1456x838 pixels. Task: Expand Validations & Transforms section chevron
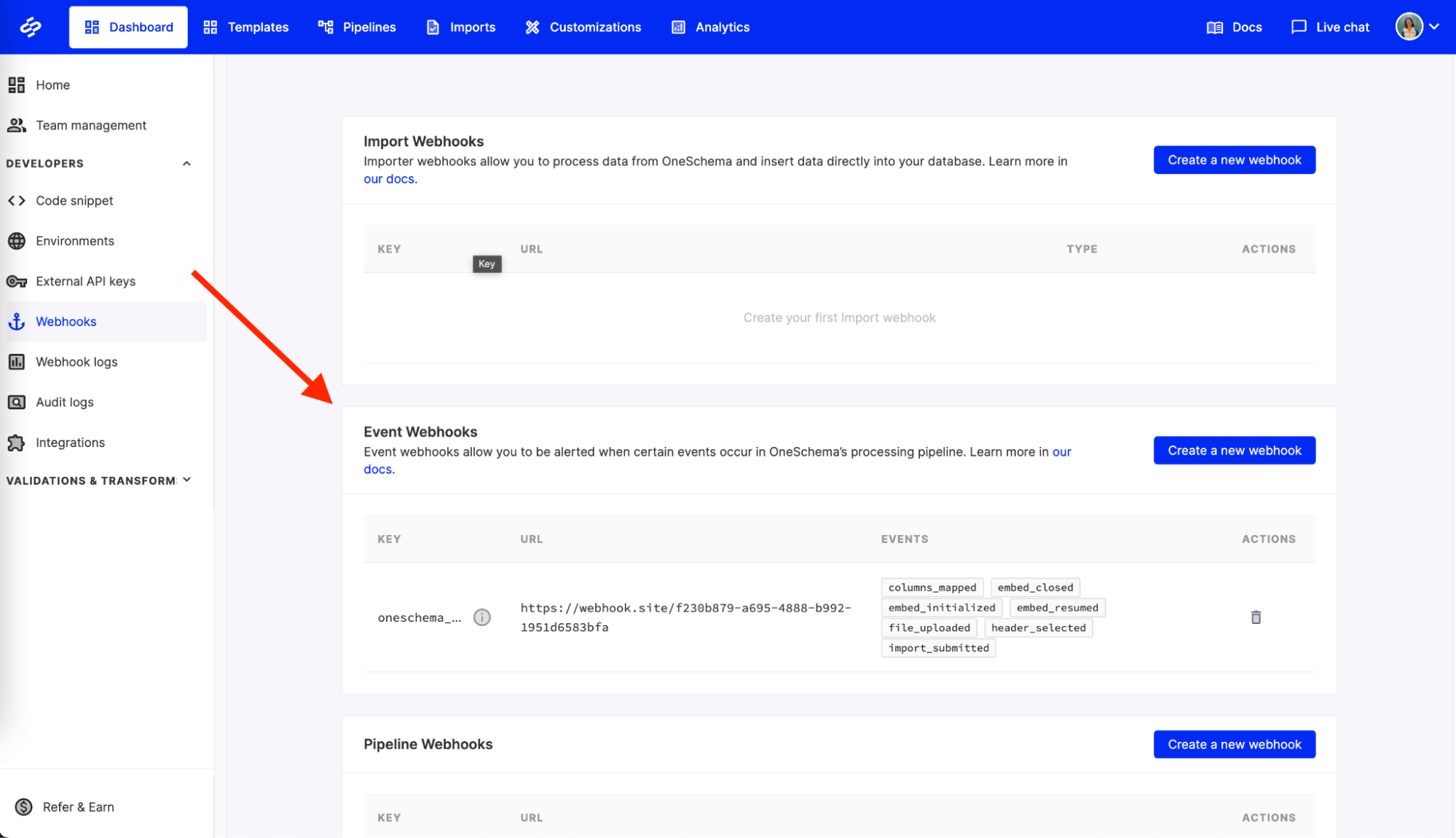(187, 480)
